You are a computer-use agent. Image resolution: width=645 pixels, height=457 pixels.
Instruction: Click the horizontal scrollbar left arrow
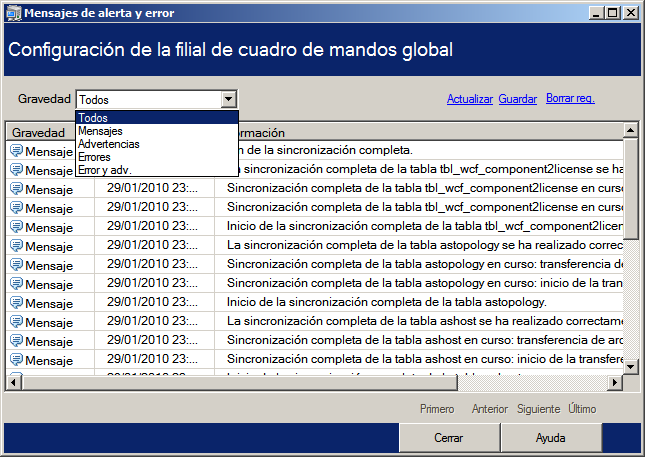coord(14,383)
